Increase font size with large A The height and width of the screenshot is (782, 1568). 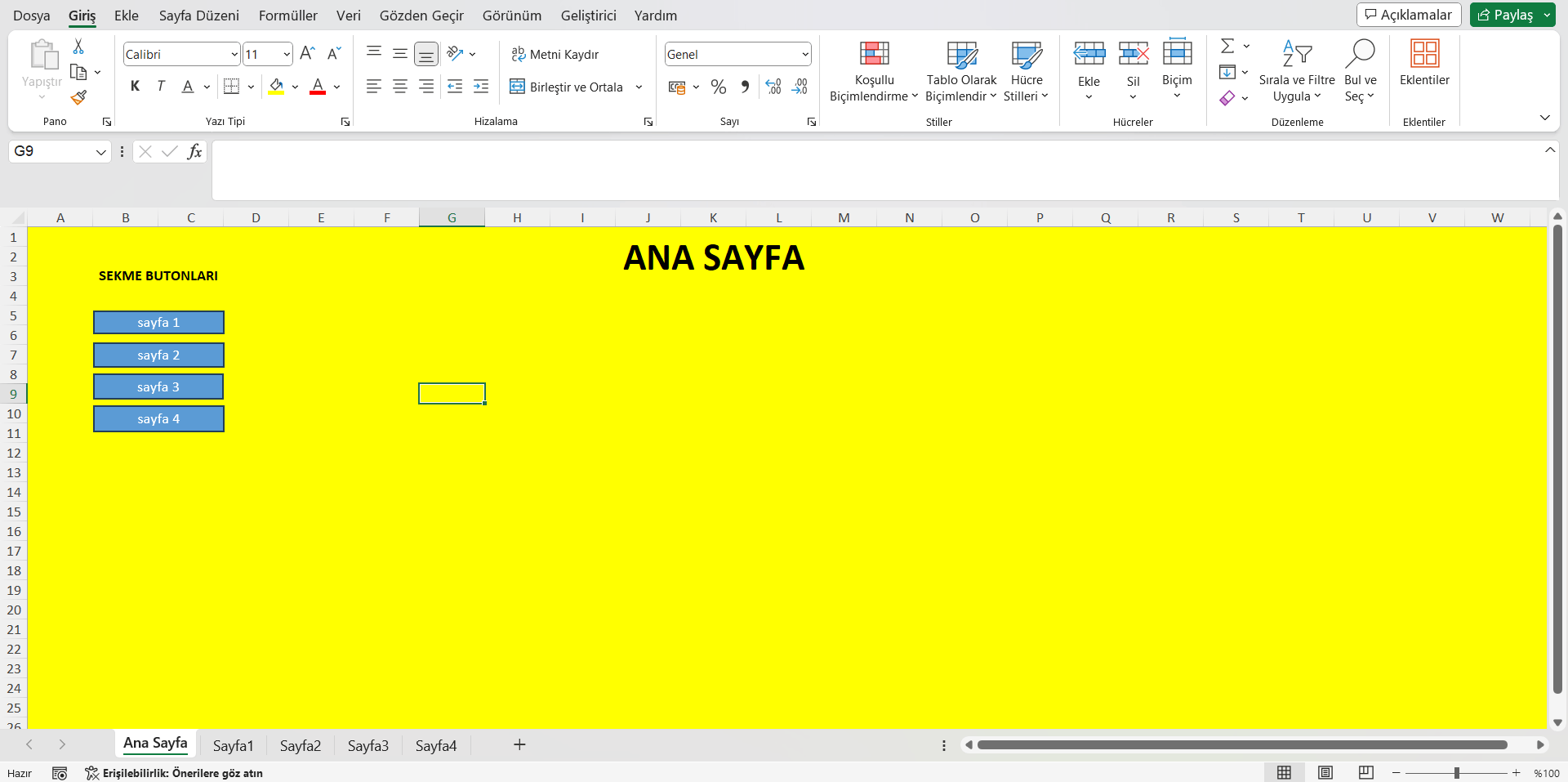308,54
